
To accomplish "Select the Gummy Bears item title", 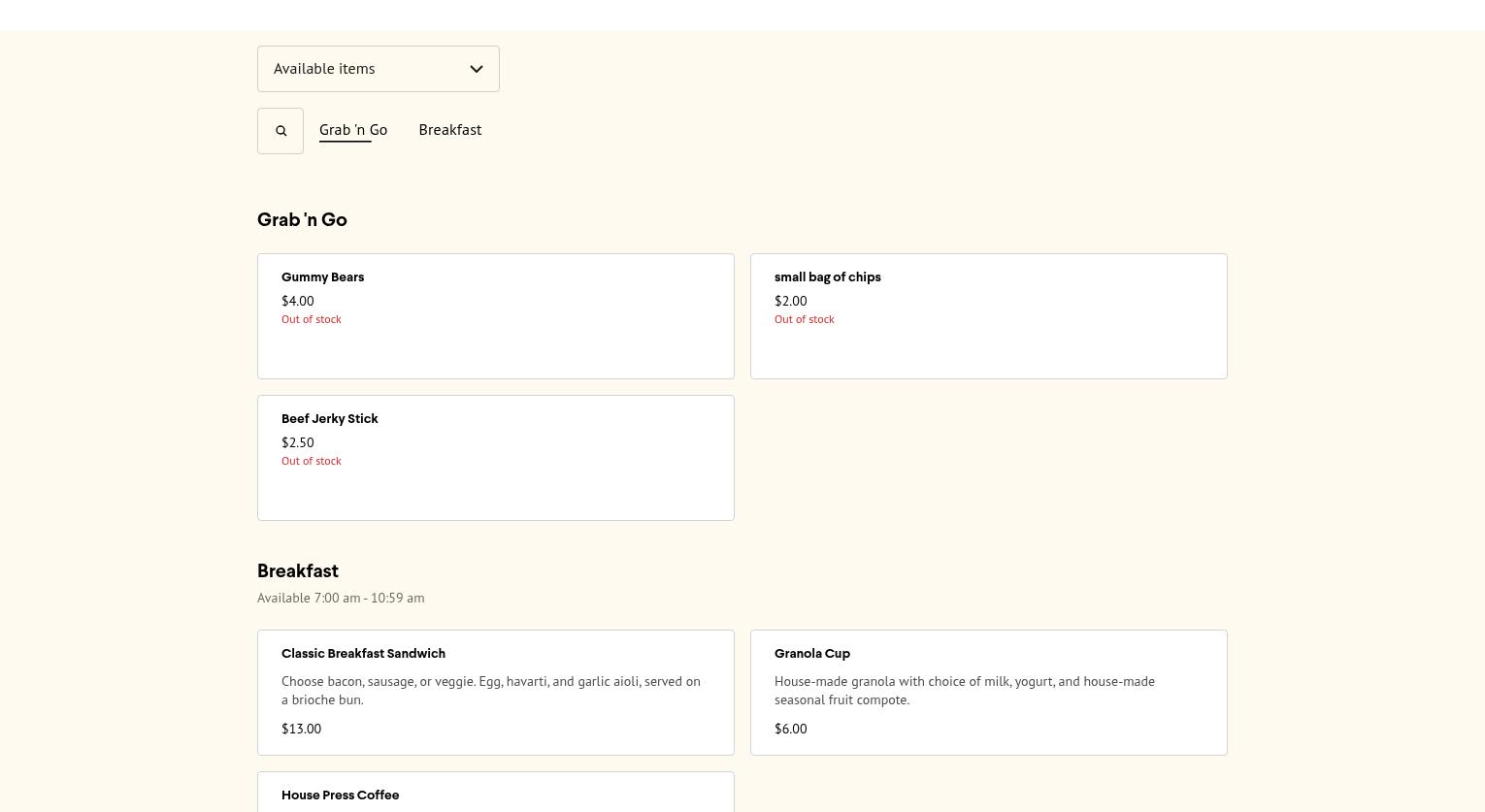I will 322,277.
